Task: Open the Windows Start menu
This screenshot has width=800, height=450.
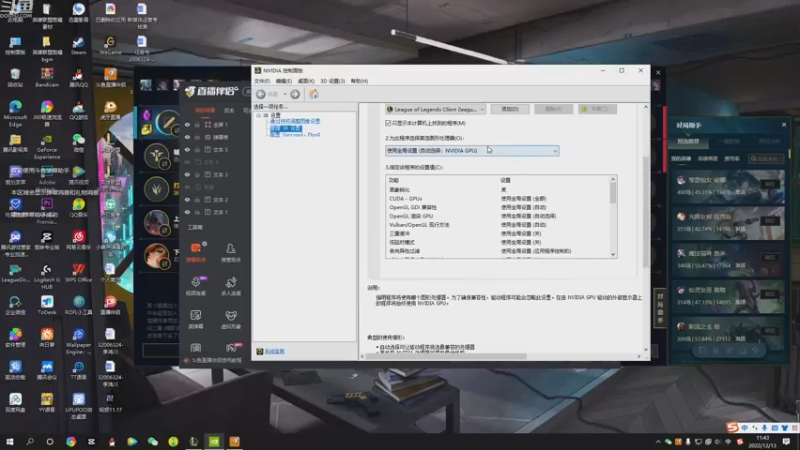Action: (9, 441)
